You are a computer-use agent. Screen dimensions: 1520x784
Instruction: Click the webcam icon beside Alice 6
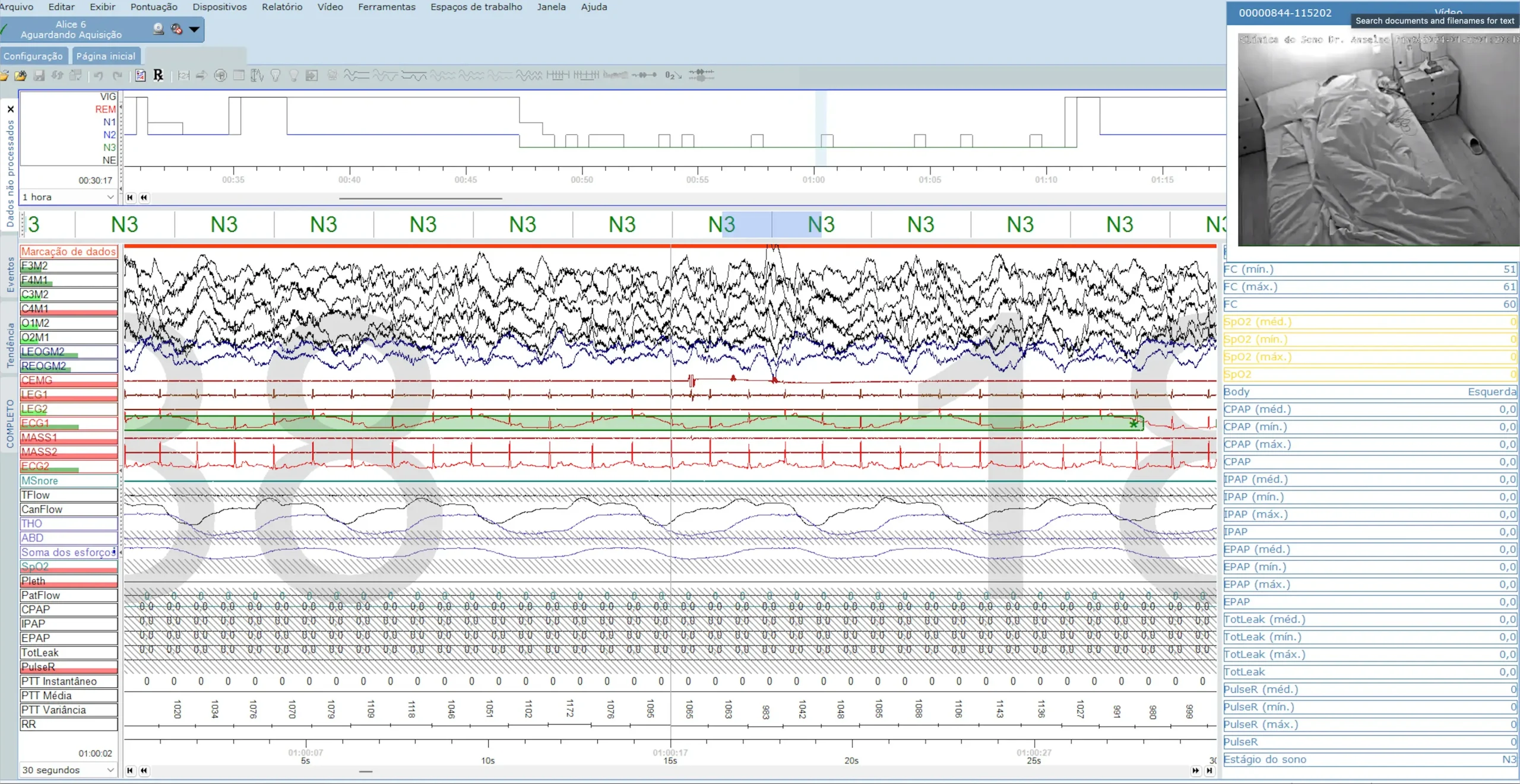[158, 29]
